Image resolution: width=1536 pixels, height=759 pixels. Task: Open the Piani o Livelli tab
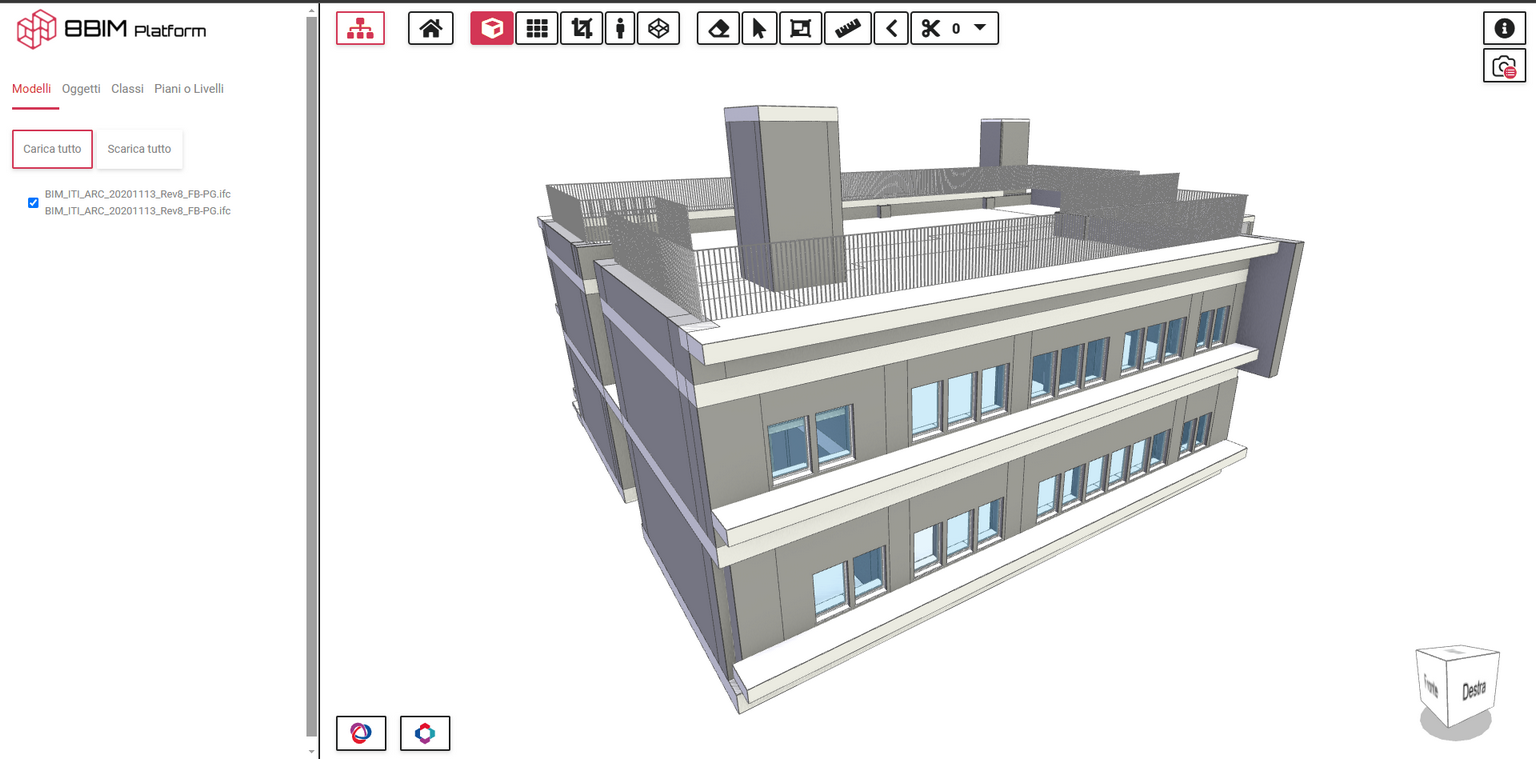(x=189, y=88)
